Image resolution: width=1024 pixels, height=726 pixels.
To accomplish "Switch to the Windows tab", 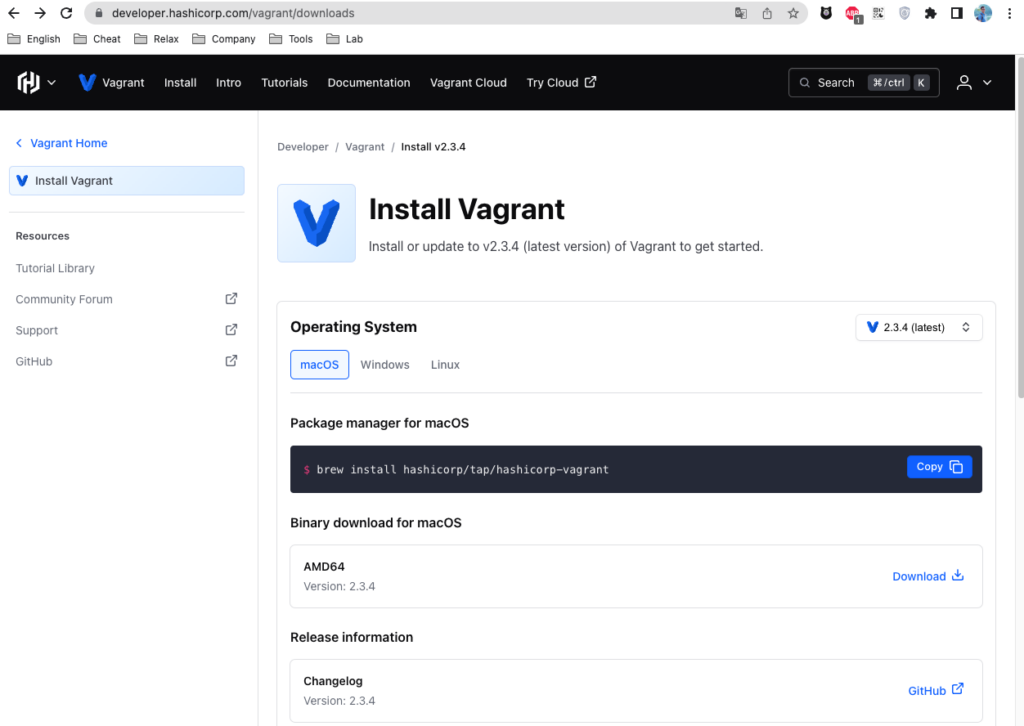I will (385, 364).
